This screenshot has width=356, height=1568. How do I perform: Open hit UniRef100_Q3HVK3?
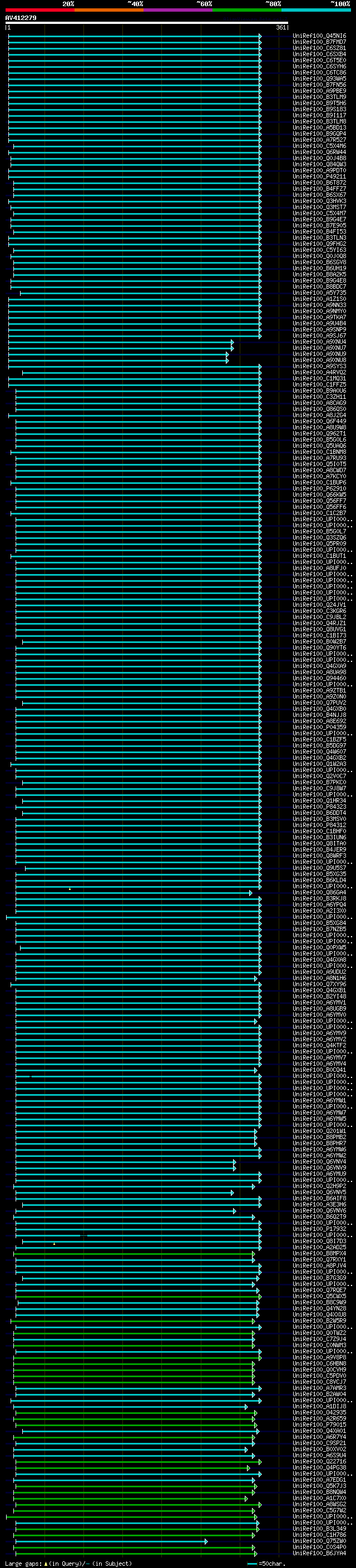[x=319, y=201]
